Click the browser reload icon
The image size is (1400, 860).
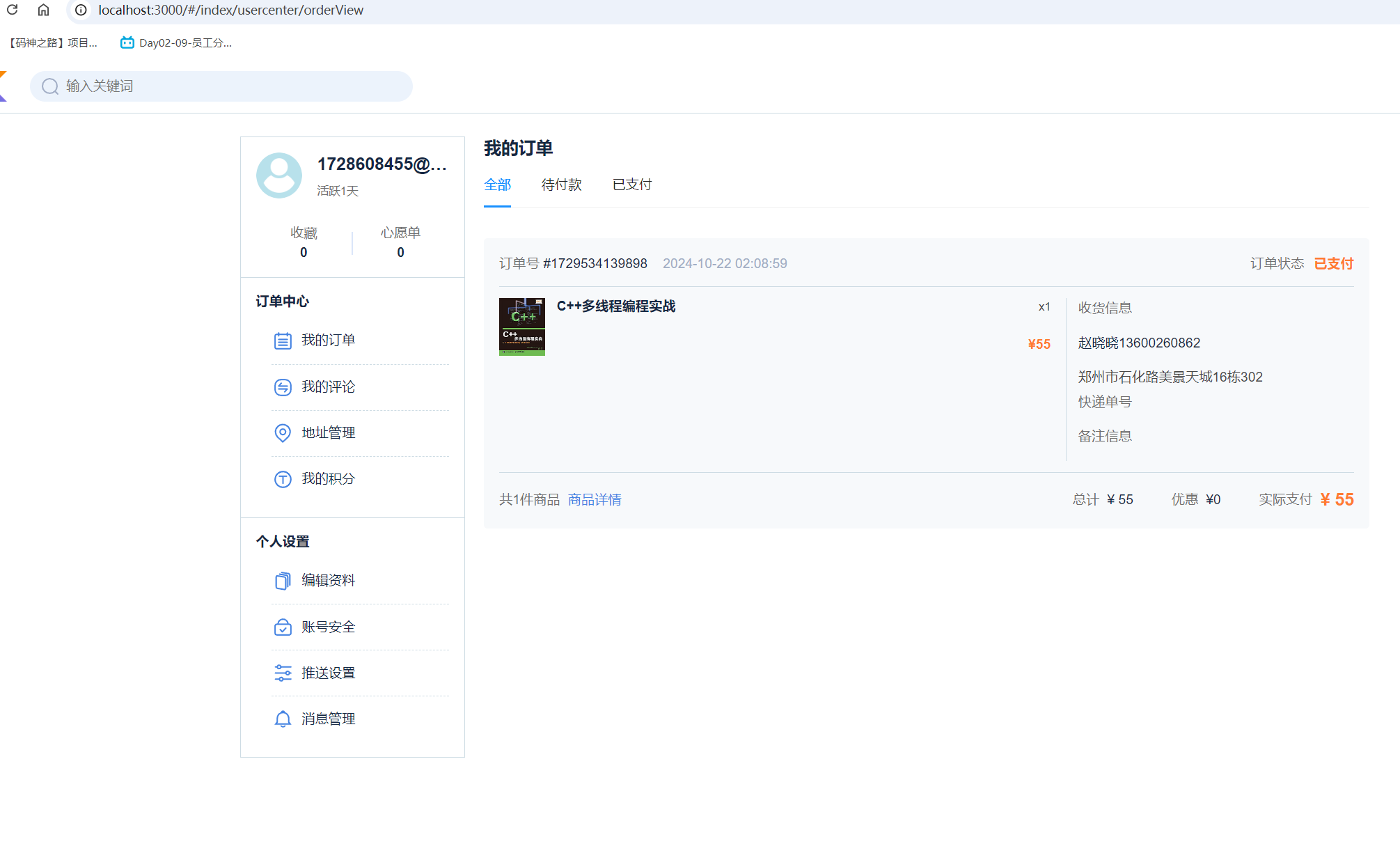pos(13,10)
